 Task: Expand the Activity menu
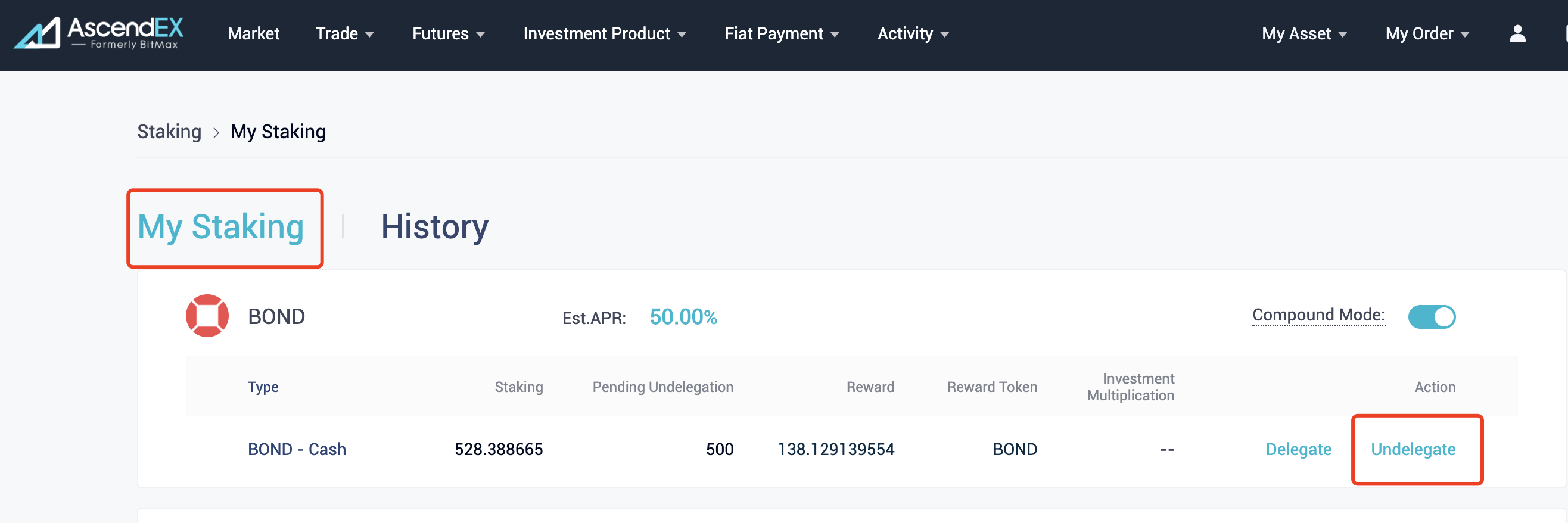[x=913, y=33]
